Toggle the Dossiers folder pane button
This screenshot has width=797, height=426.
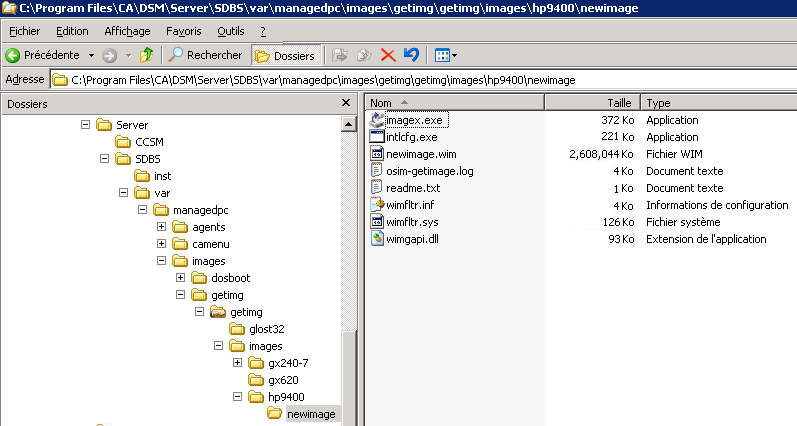coord(286,55)
